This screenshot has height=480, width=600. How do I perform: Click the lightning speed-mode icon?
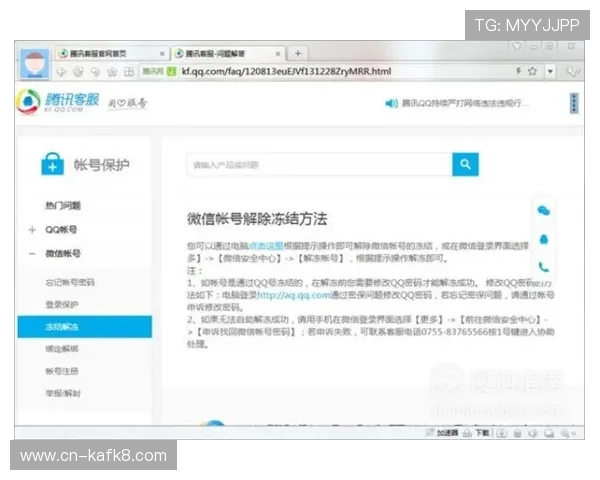tap(518, 71)
